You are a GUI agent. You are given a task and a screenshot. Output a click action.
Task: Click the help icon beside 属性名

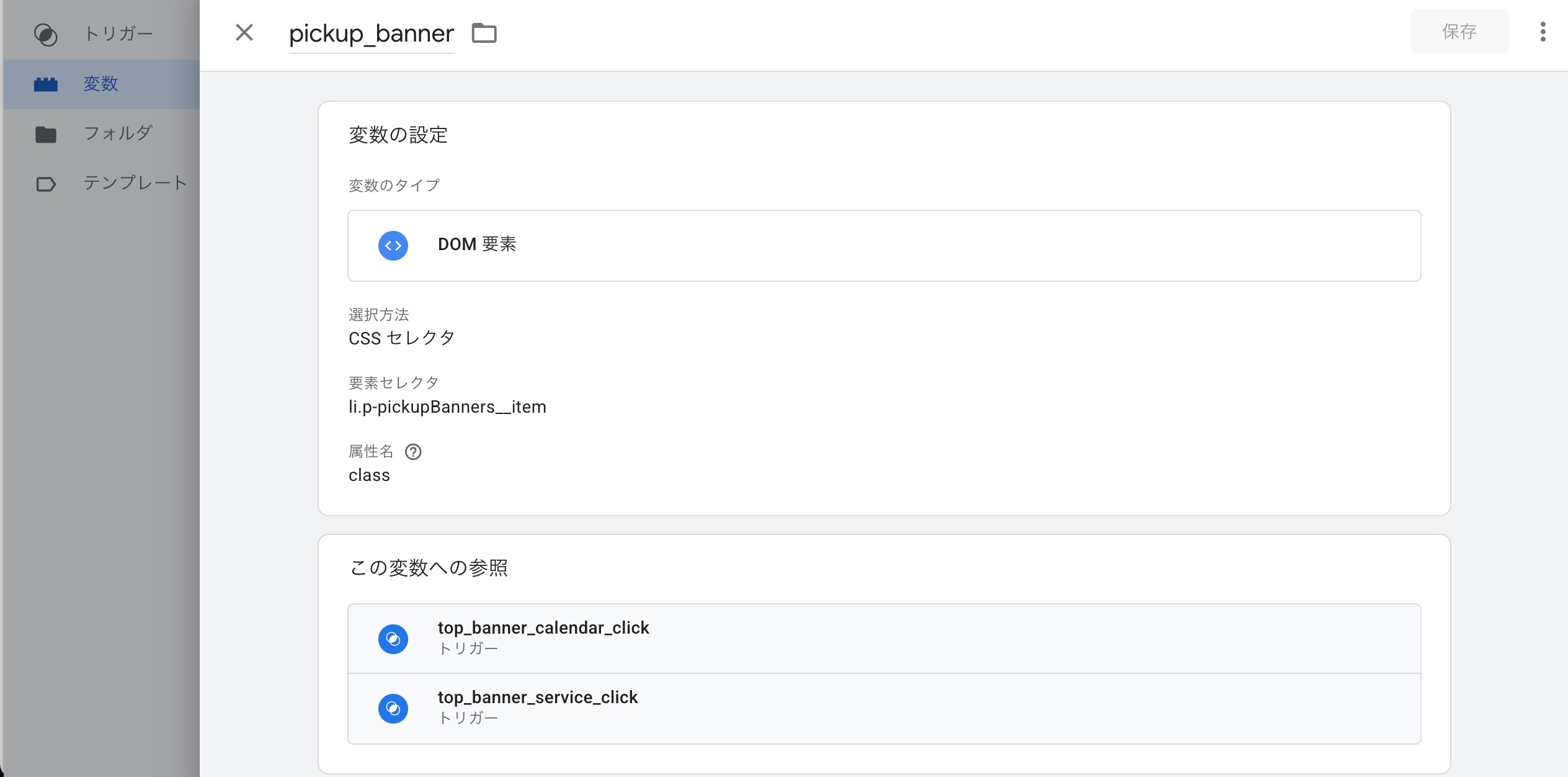pyautogui.click(x=413, y=452)
